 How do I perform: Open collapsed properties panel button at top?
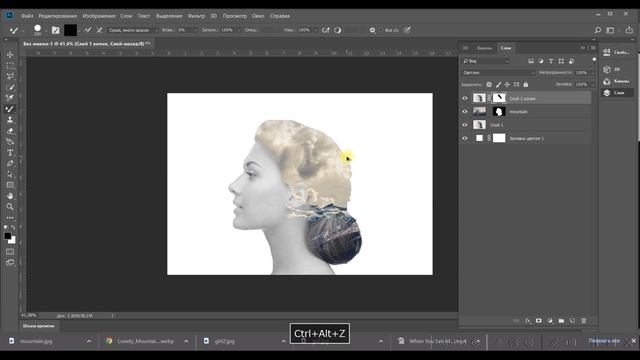point(617,52)
